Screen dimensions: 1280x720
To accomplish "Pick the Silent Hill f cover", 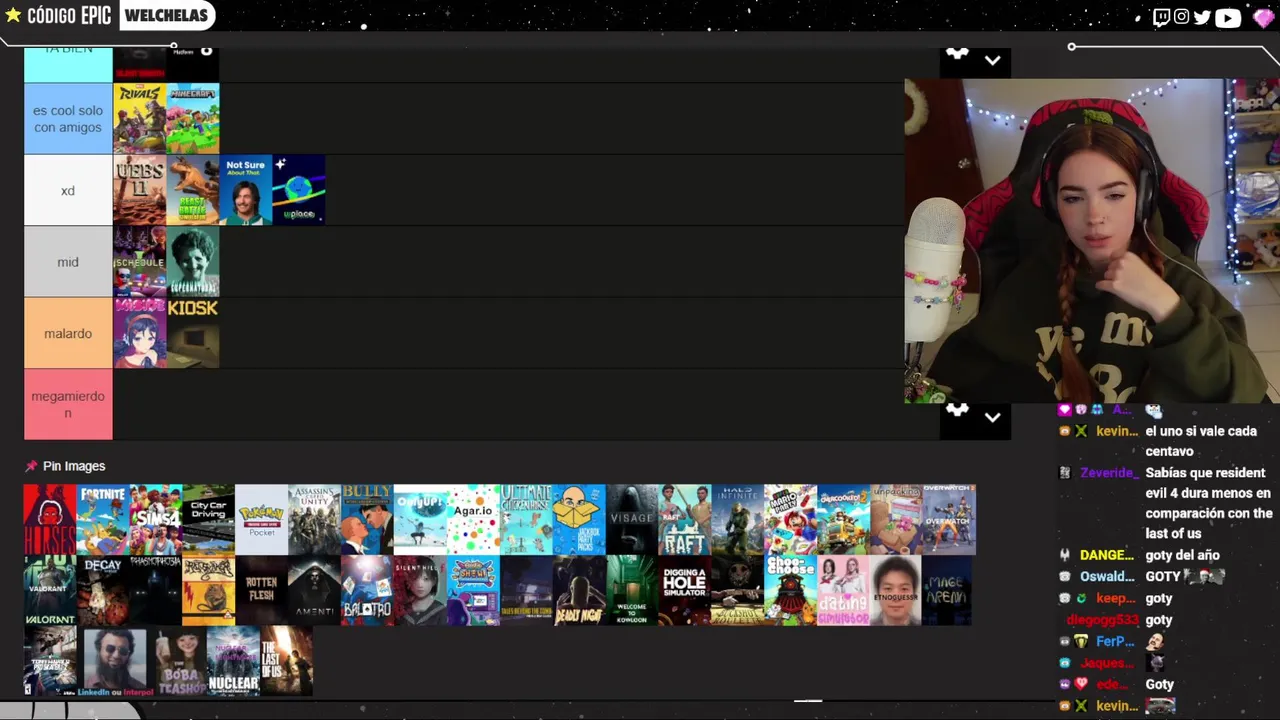I will [420, 591].
